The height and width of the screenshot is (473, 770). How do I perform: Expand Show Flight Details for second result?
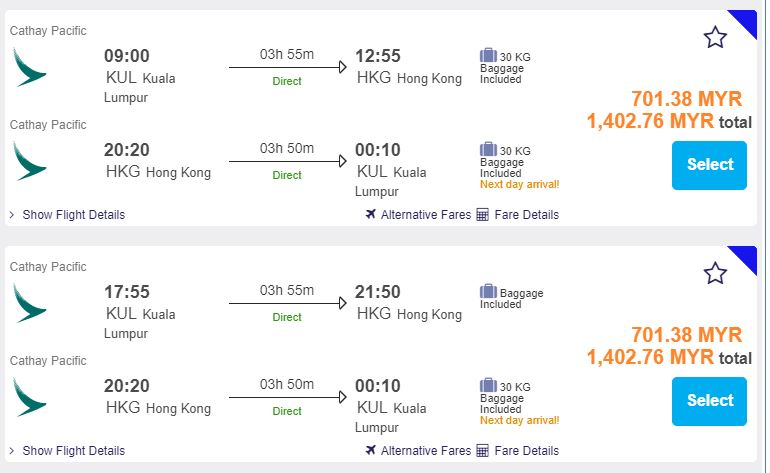[73, 451]
